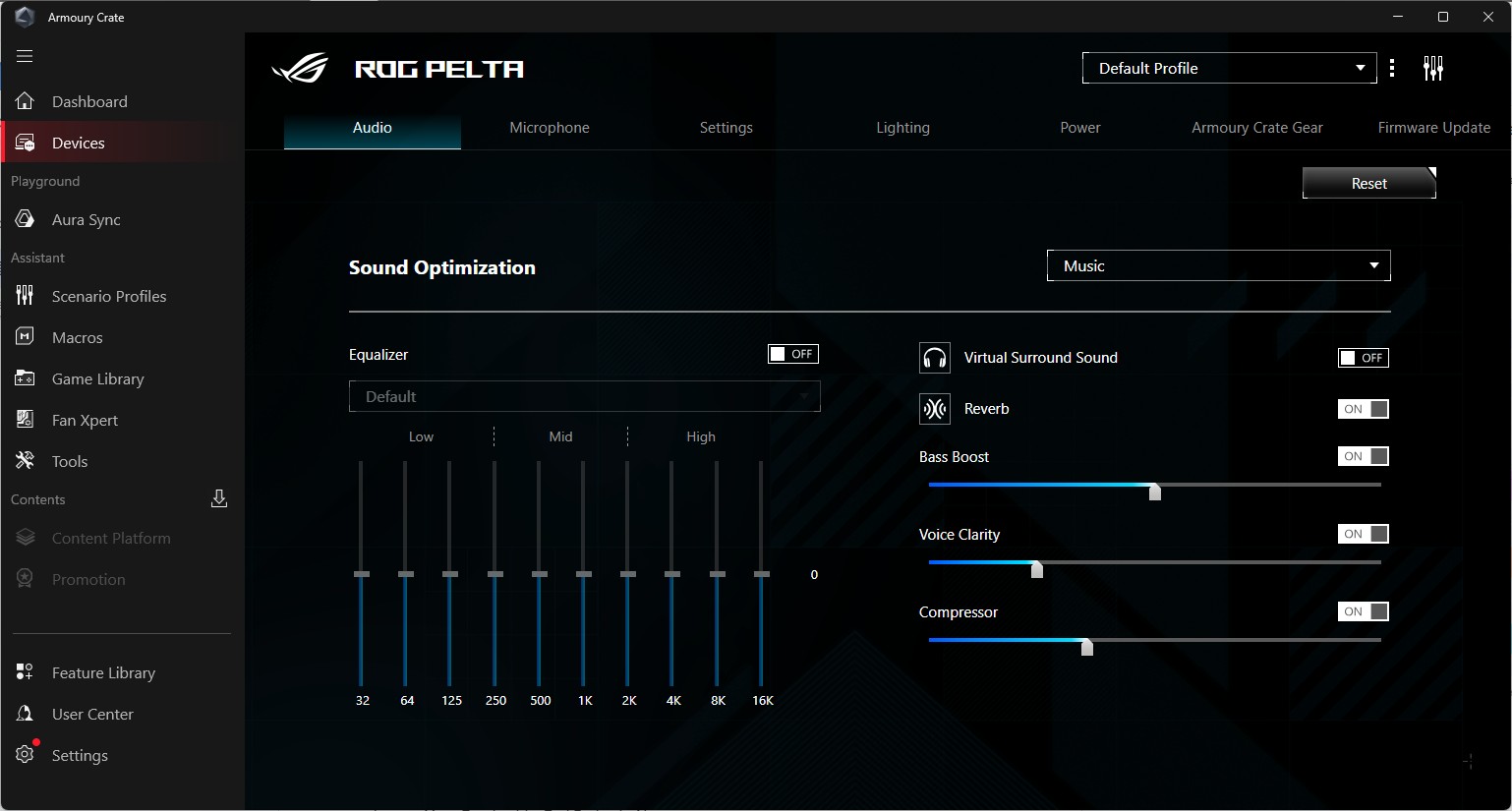The height and width of the screenshot is (811, 1512).
Task: Click the ROG eye logo
Action: [300, 69]
